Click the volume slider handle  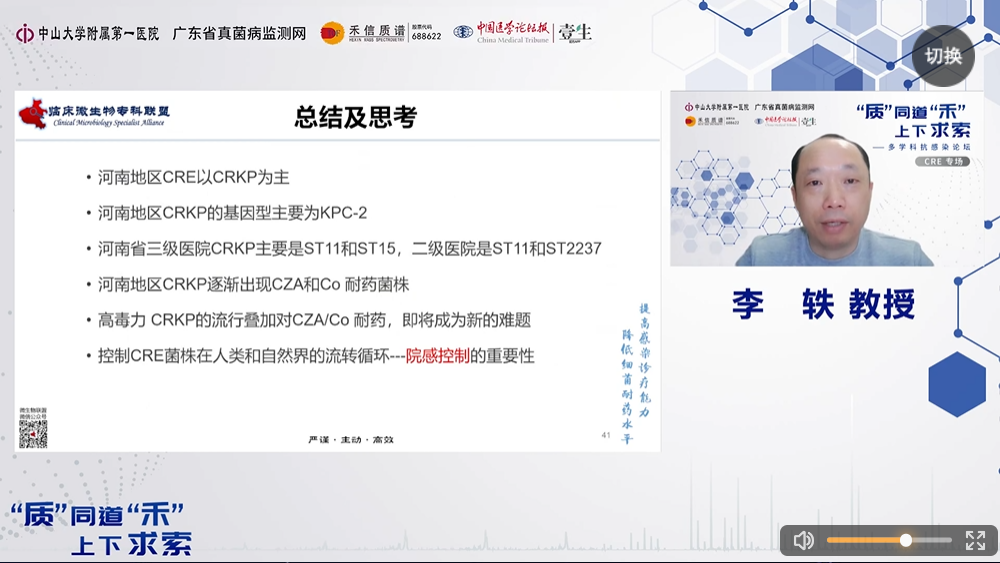click(x=906, y=540)
